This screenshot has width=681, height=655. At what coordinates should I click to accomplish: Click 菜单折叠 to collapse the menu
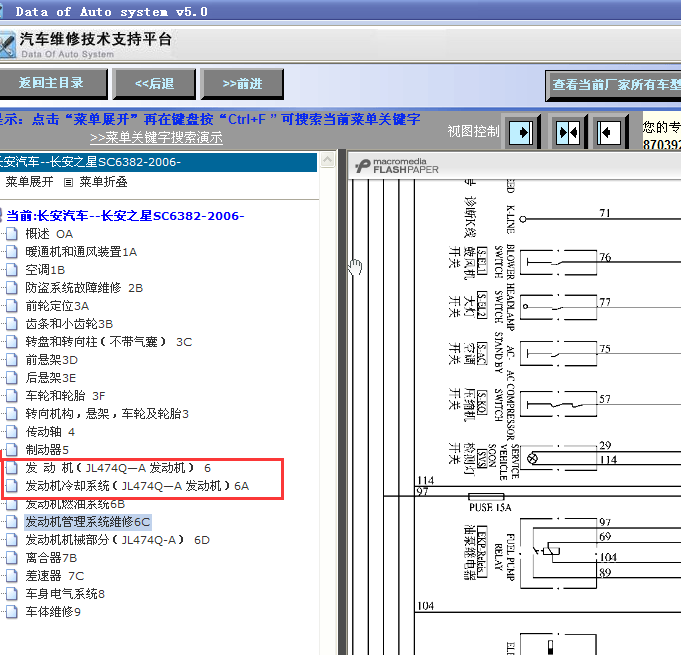point(103,182)
